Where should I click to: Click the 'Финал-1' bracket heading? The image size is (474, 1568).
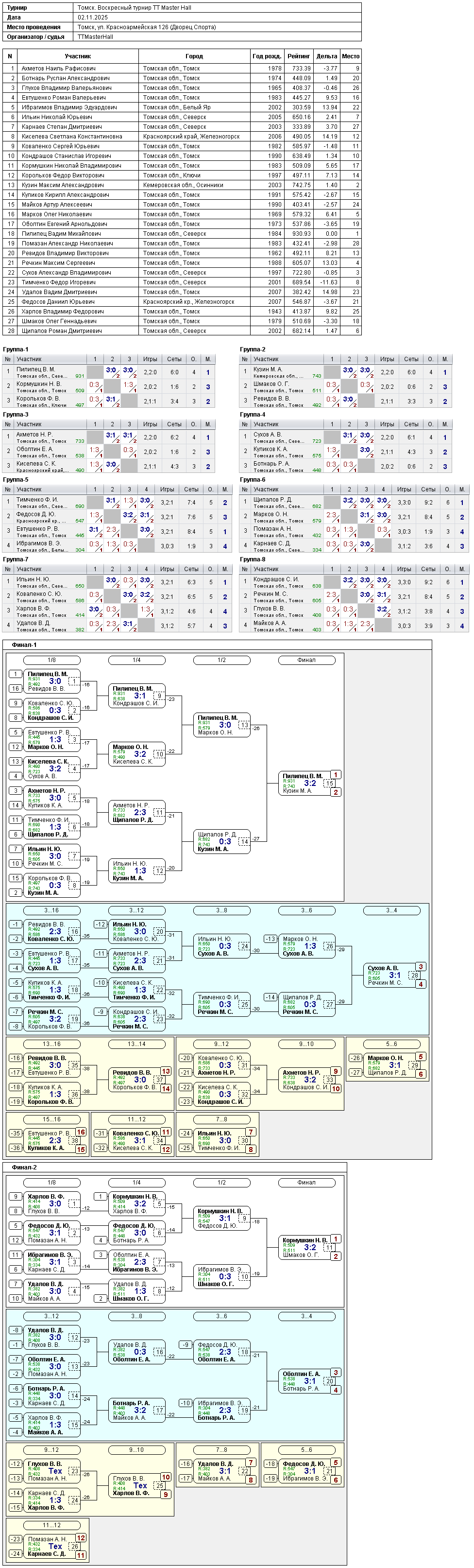click(24, 645)
